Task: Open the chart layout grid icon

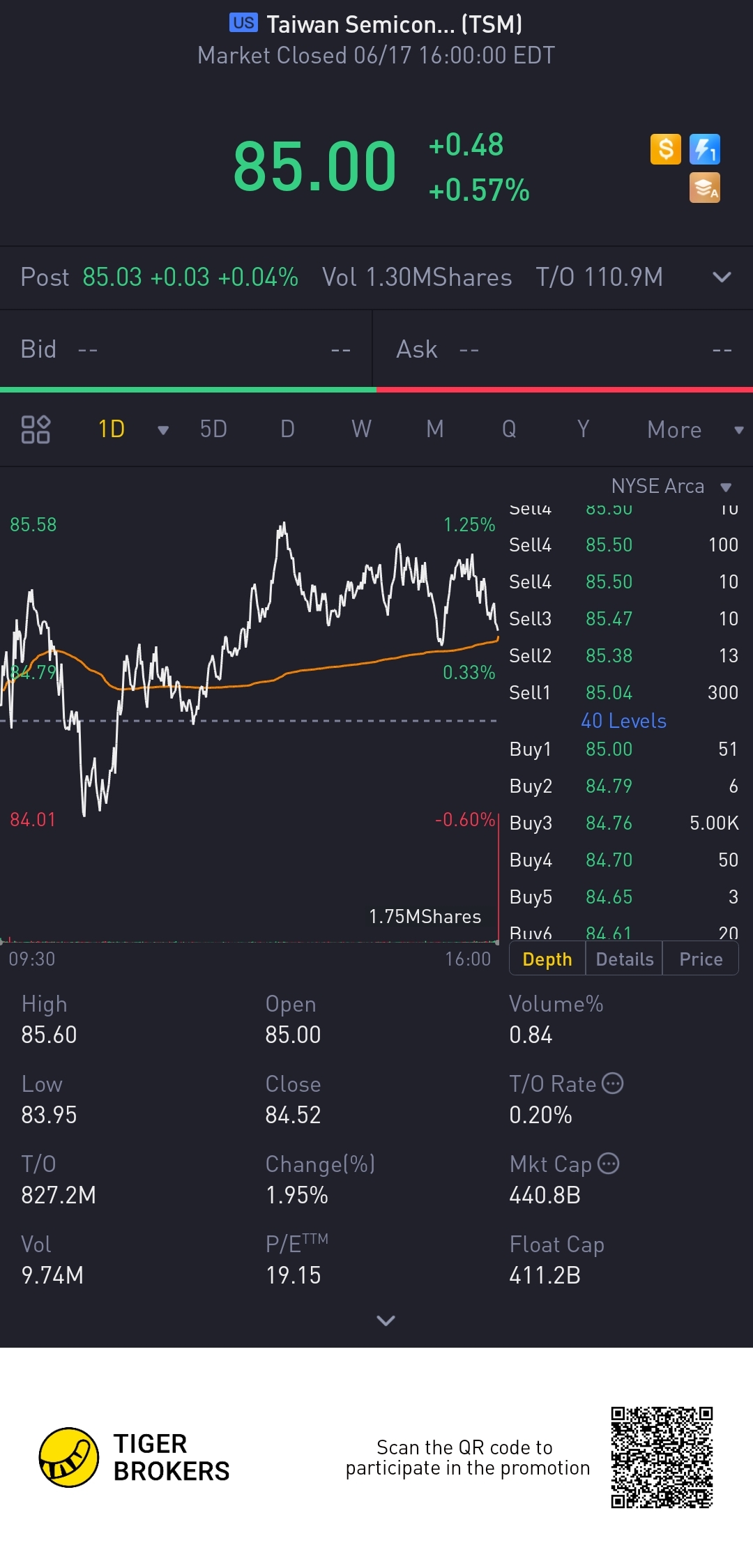Action: (x=36, y=429)
